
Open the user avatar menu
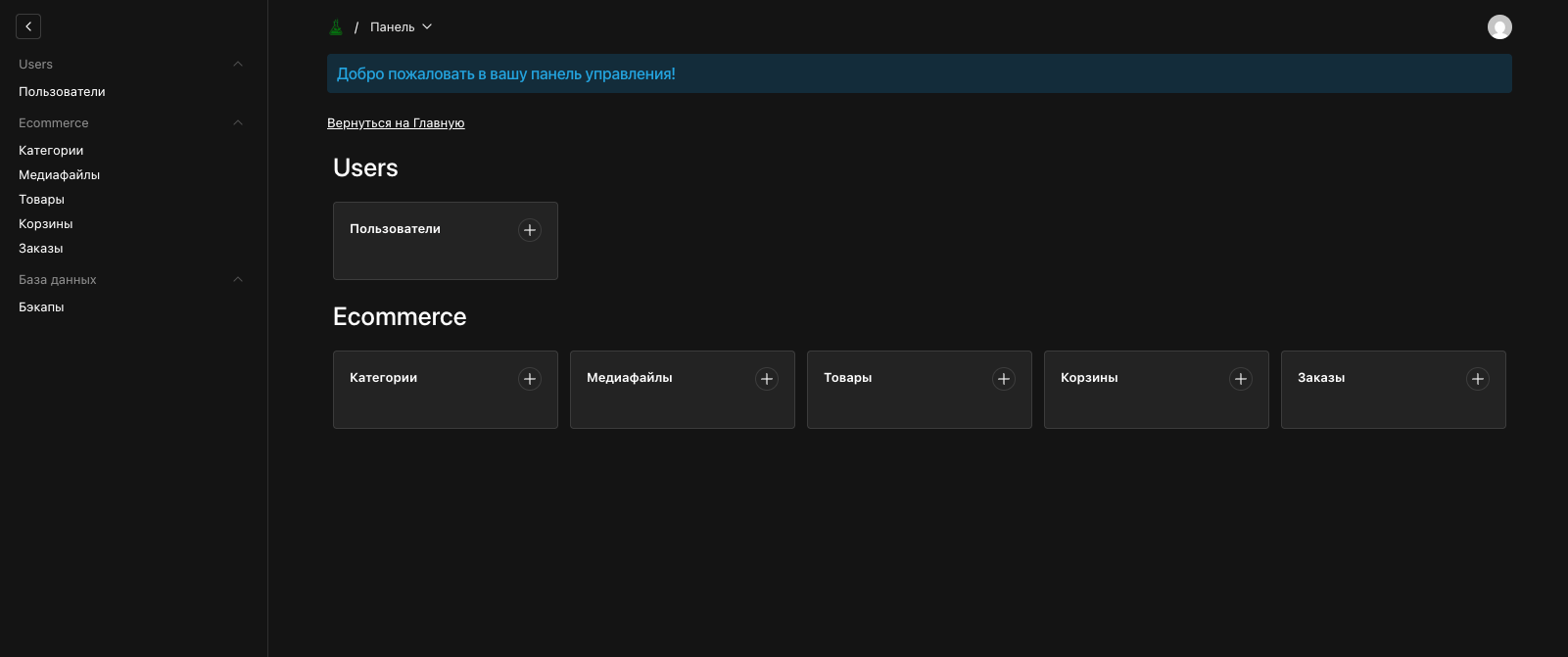pyautogui.click(x=1499, y=27)
